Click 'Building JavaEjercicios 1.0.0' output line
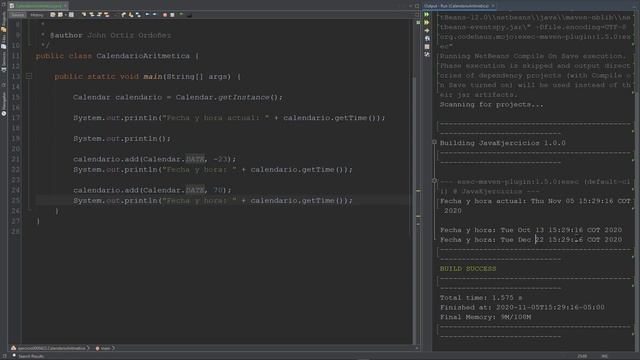Viewport: 640px width, 360px height. (x=502, y=143)
